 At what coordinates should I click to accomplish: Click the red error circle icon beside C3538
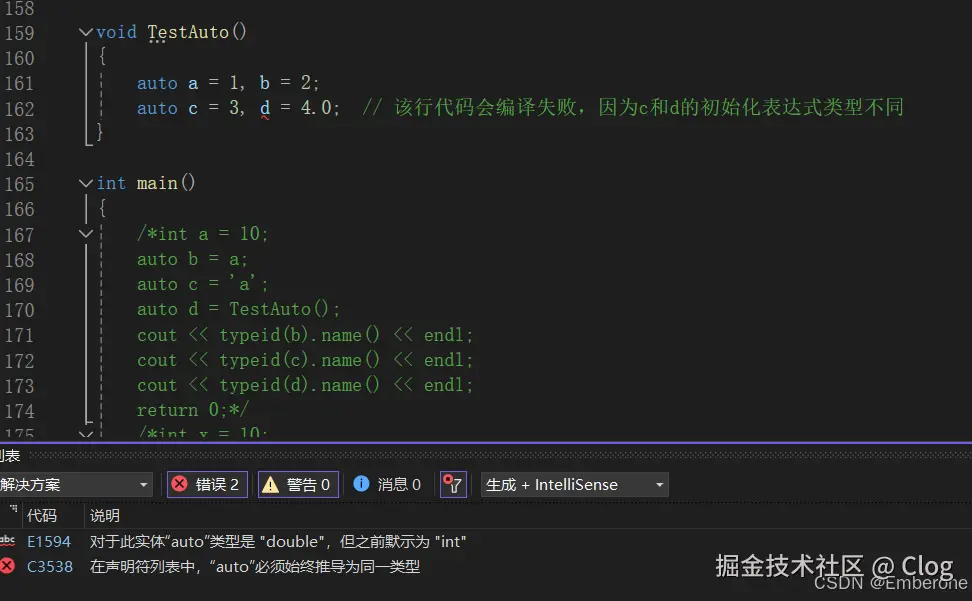click(7, 564)
